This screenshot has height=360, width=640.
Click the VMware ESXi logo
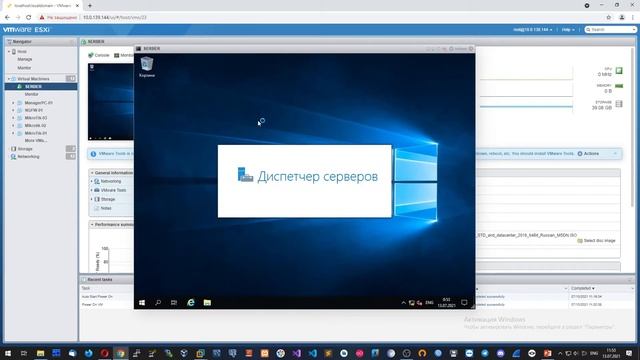pyautogui.click(x=27, y=30)
